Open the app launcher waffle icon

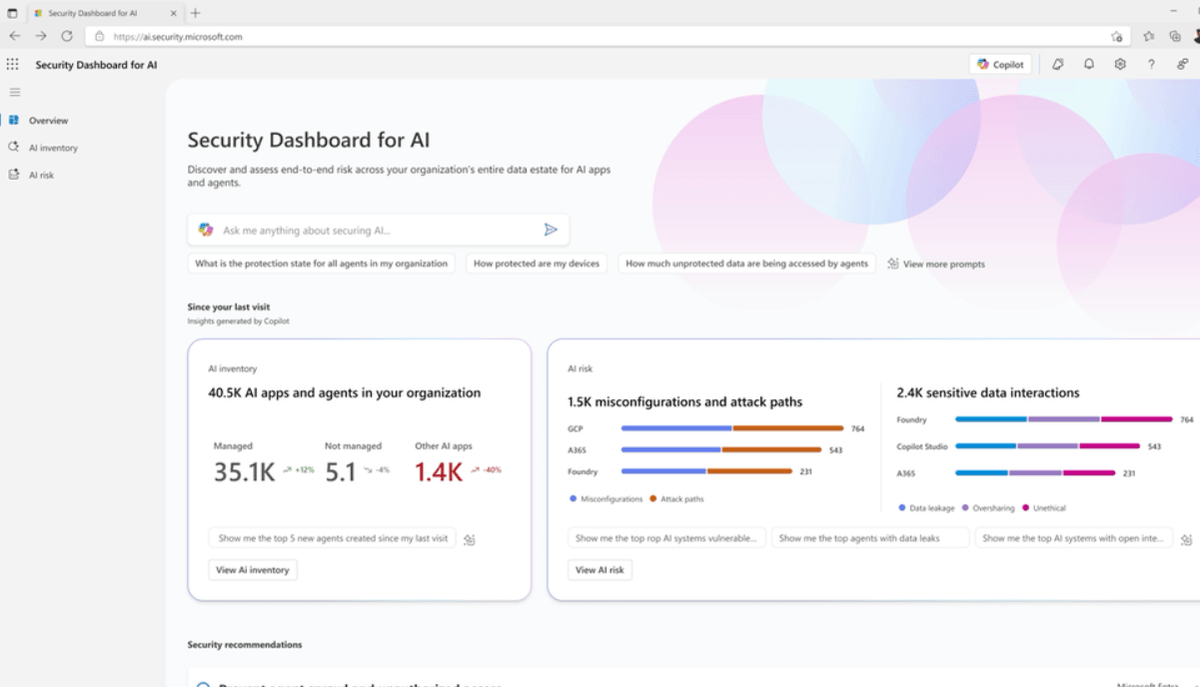pos(13,64)
